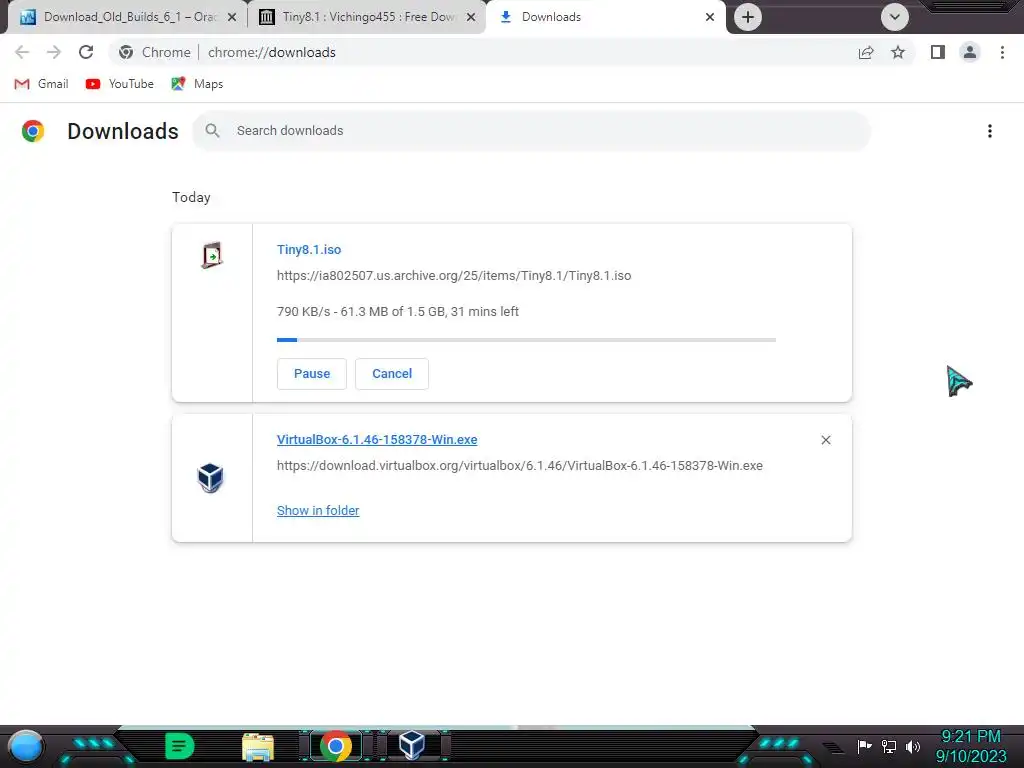The width and height of the screenshot is (1024, 768).
Task: Open the user profile avatar
Action: tap(970, 52)
